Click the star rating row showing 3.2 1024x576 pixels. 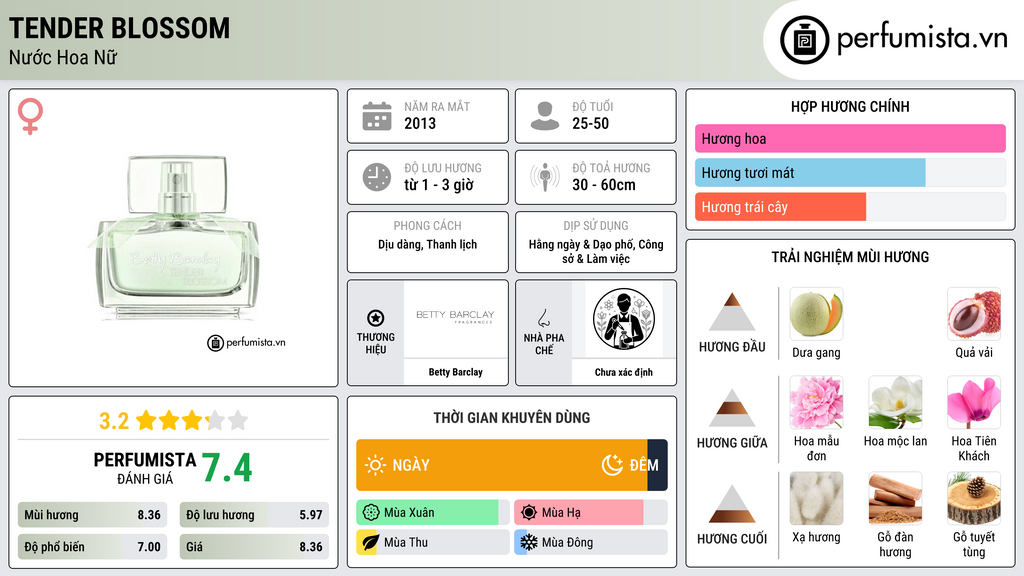173,421
